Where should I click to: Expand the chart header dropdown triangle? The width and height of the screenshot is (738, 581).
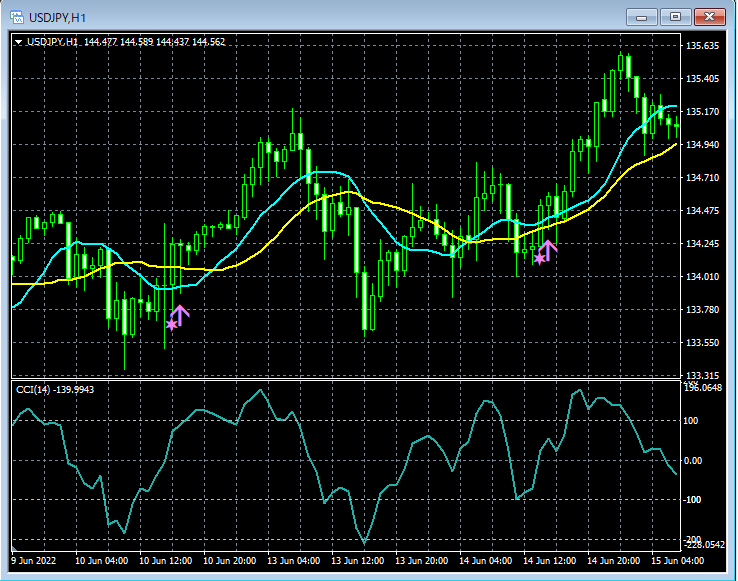tap(18, 42)
